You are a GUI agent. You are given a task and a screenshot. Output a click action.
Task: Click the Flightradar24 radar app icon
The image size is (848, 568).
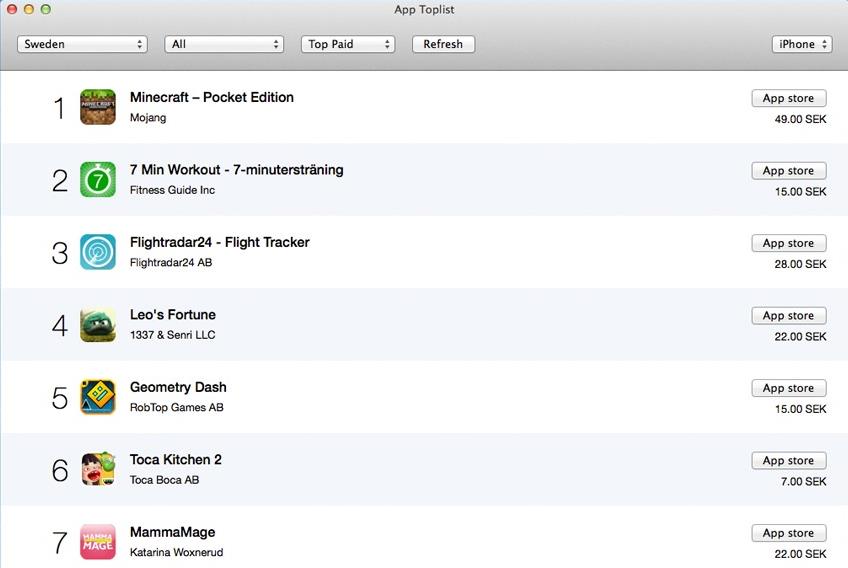[98, 252]
